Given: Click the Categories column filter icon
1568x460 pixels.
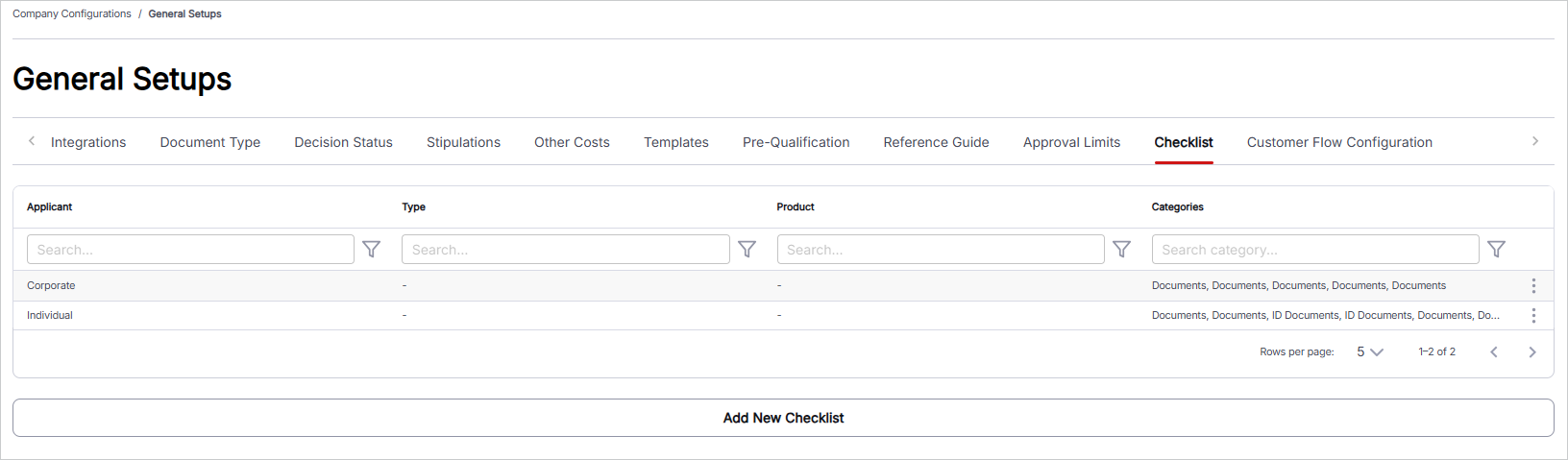Looking at the screenshot, I should click(1496, 250).
